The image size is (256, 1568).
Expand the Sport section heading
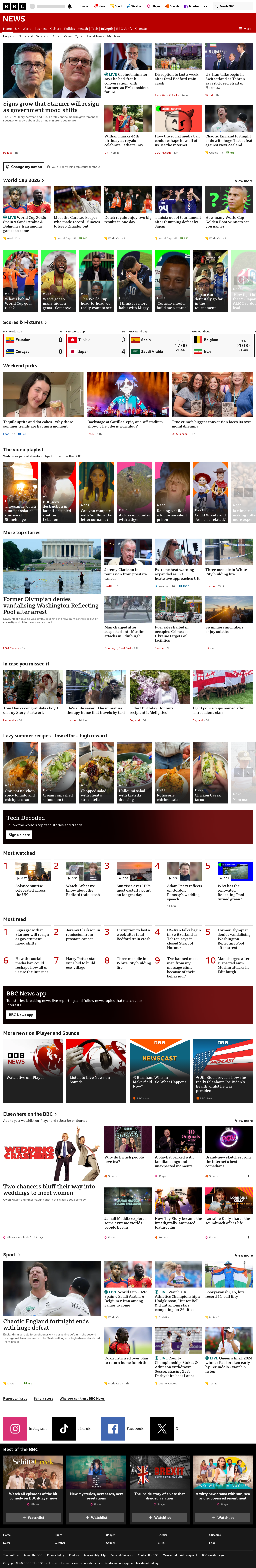[12, 1255]
